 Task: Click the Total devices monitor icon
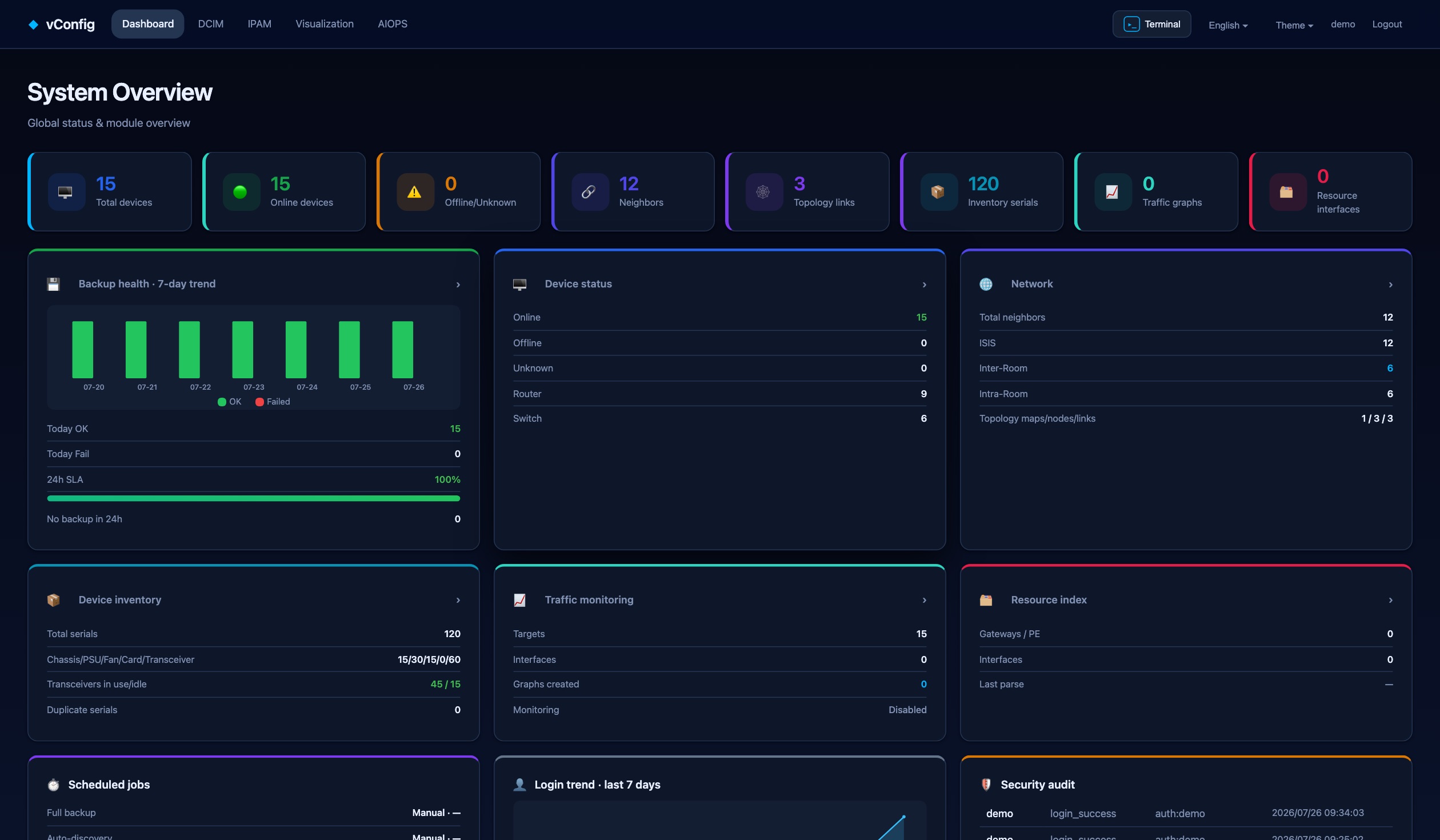66,192
